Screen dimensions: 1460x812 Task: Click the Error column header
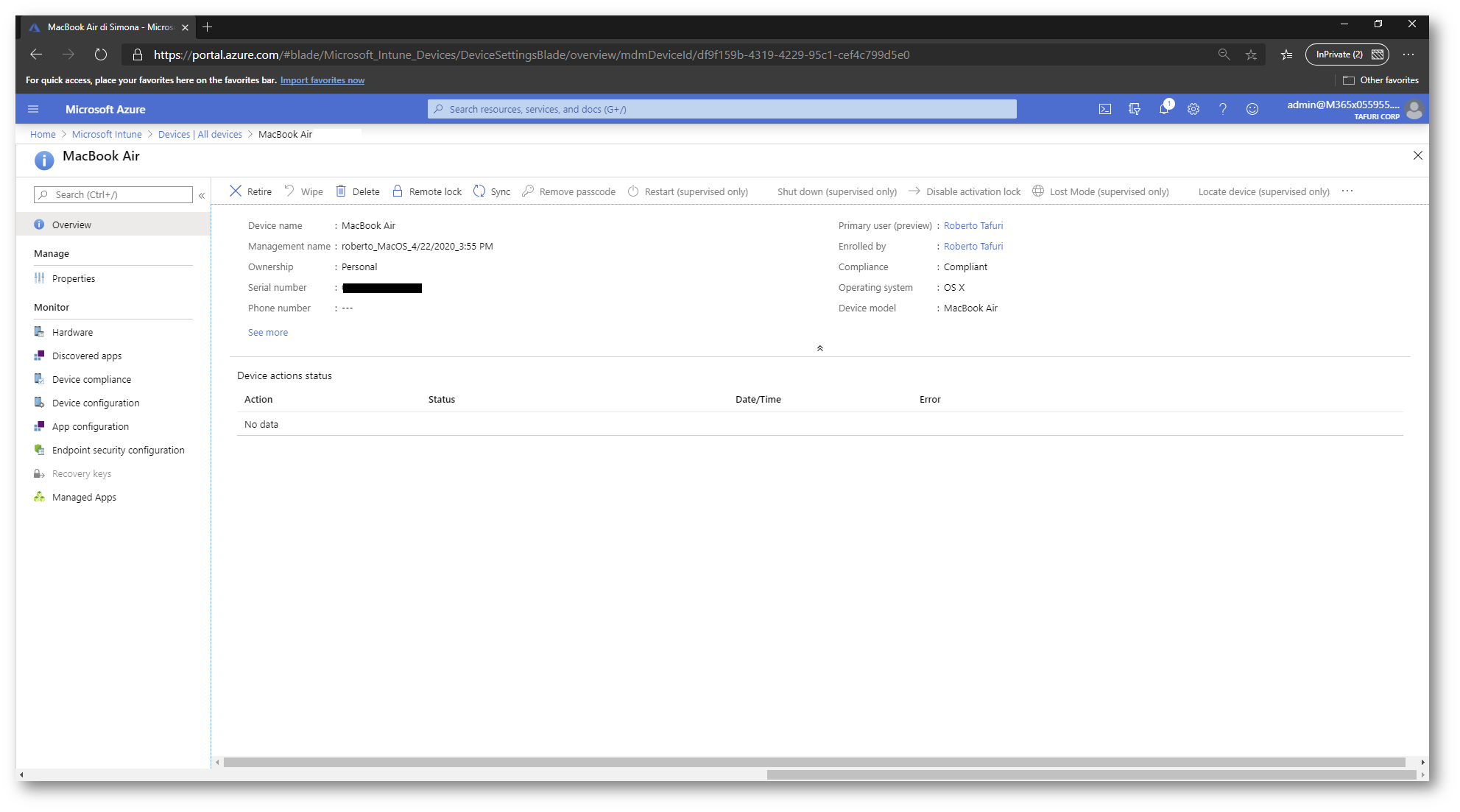coord(930,399)
